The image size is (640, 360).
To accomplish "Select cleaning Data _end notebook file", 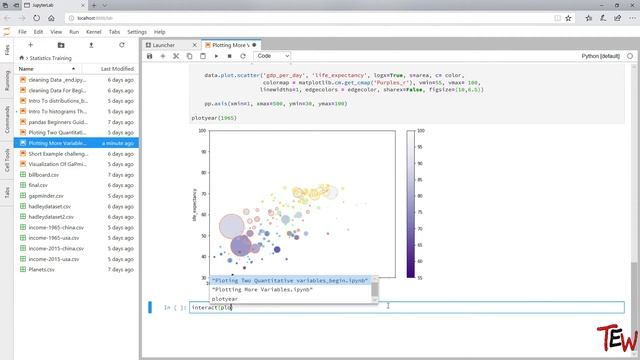I will pos(76,80).
